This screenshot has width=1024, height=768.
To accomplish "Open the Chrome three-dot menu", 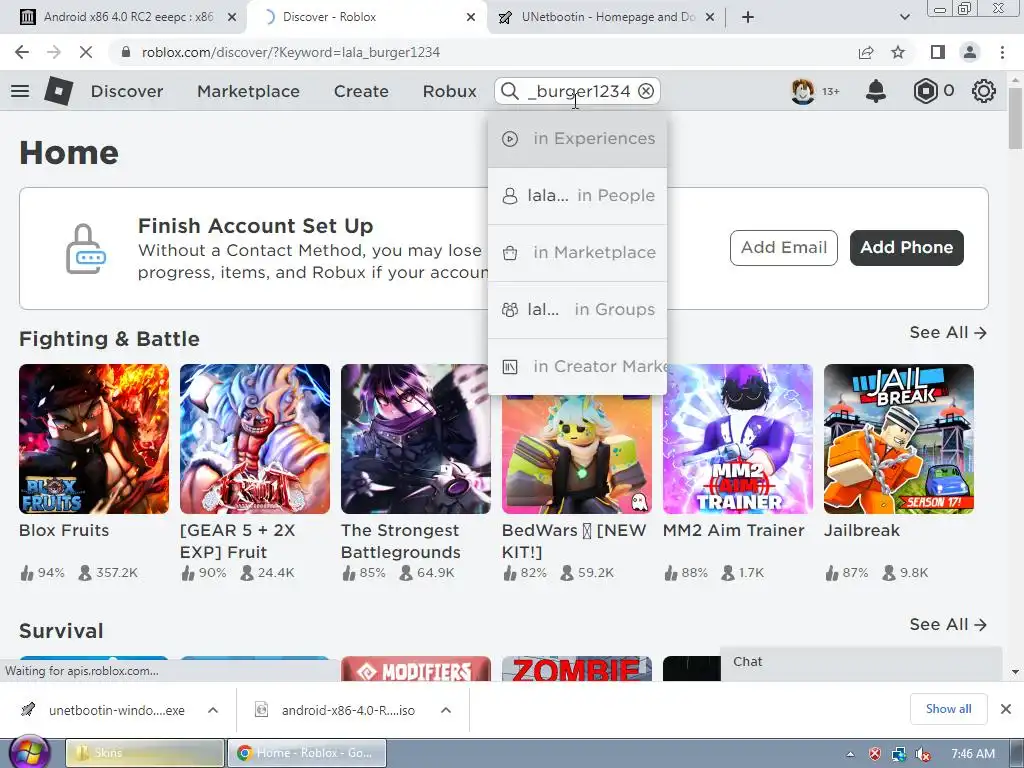I will pyautogui.click(x=1002, y=52).
